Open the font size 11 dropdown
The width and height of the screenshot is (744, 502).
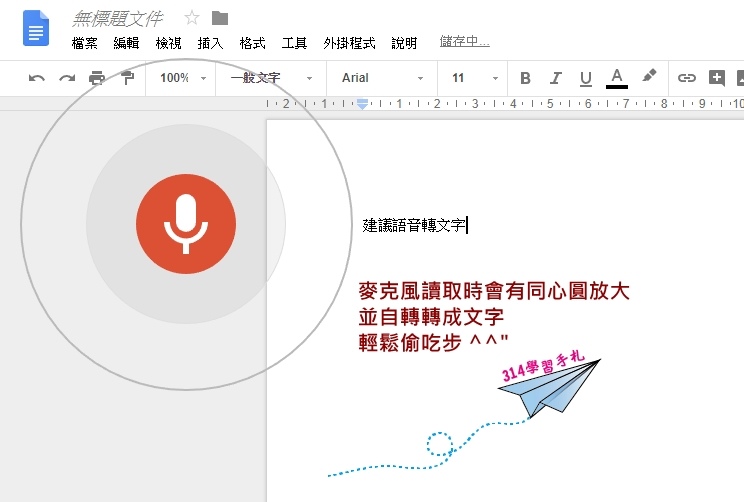(474, 78)
